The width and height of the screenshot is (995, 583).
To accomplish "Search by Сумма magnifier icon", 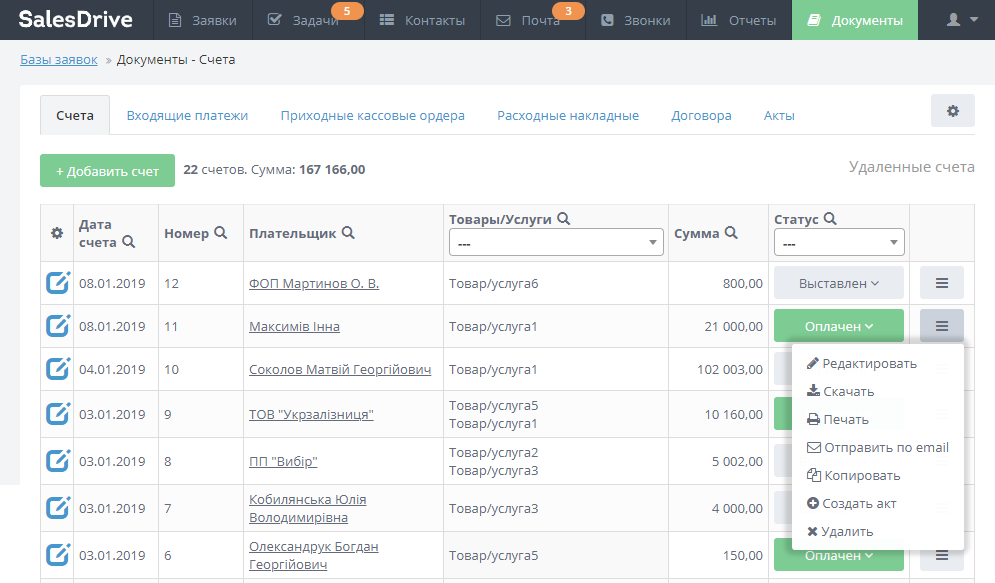I will [x=731, y=233].
